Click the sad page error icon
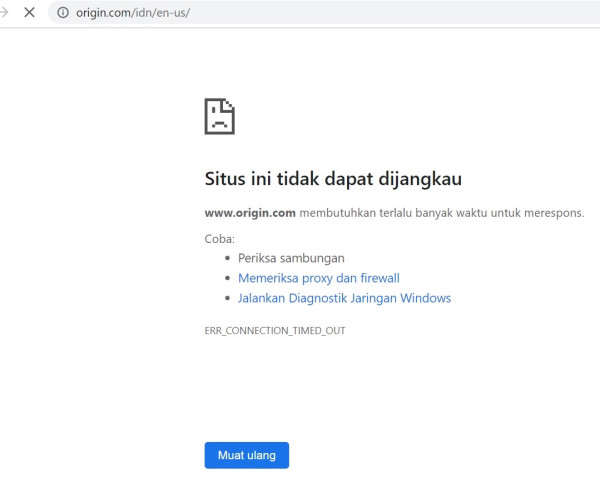The width and height of the screenshot is (600, 477). tap(220, 116)
